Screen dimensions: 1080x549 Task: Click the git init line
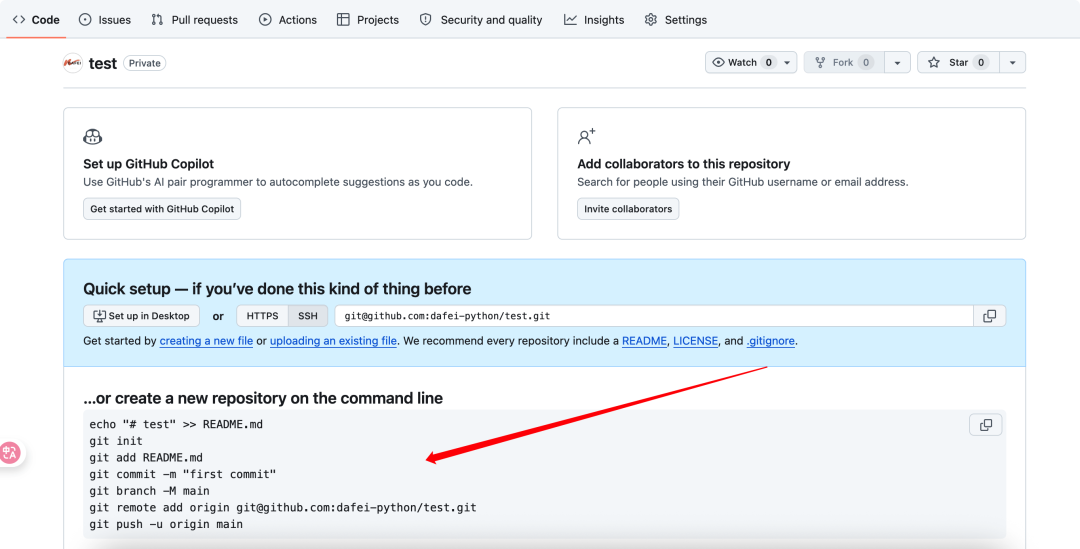(116, 441)
